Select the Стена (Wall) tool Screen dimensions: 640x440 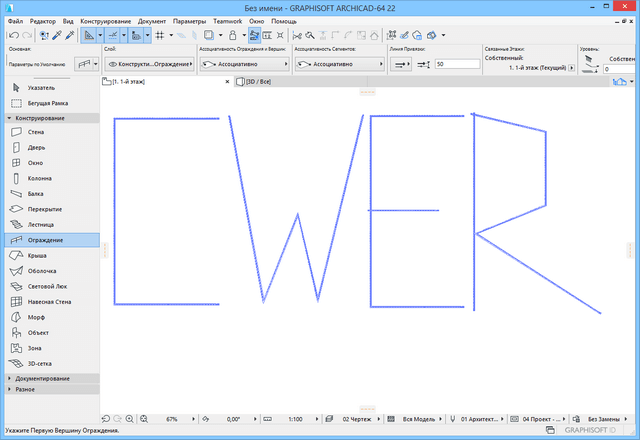pos(35,131)
